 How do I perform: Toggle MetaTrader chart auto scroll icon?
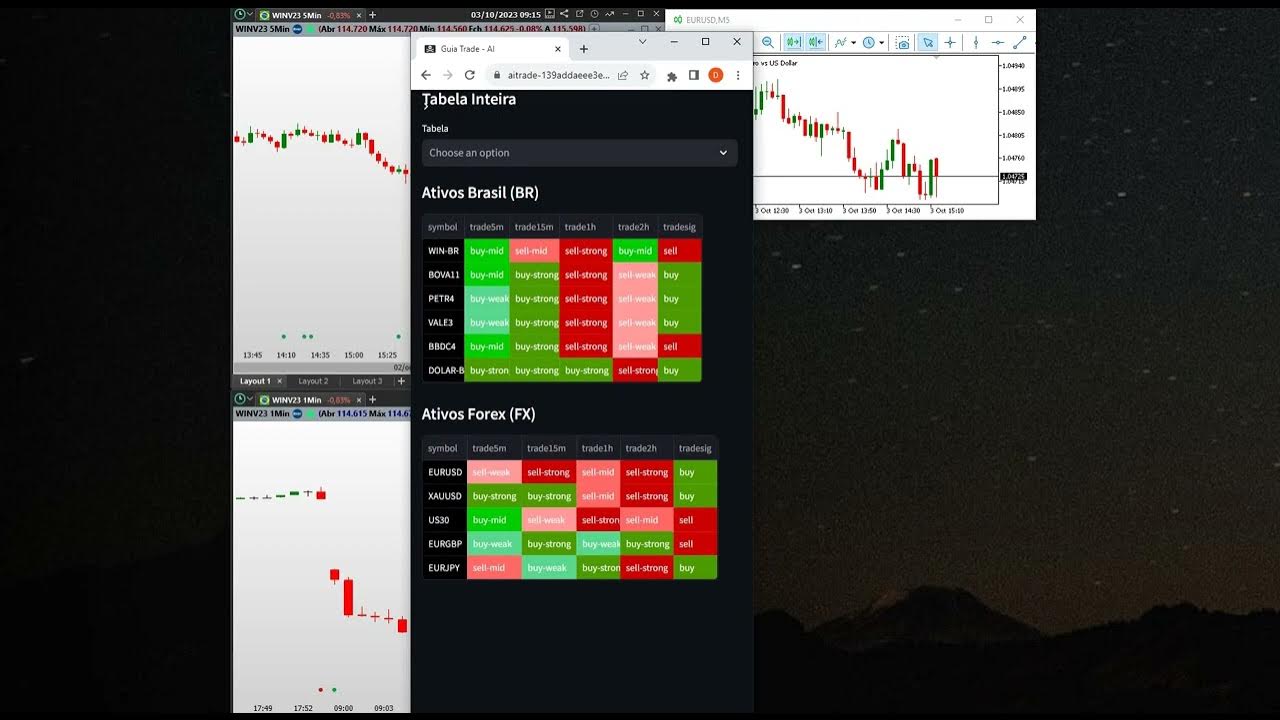(793, 42)
